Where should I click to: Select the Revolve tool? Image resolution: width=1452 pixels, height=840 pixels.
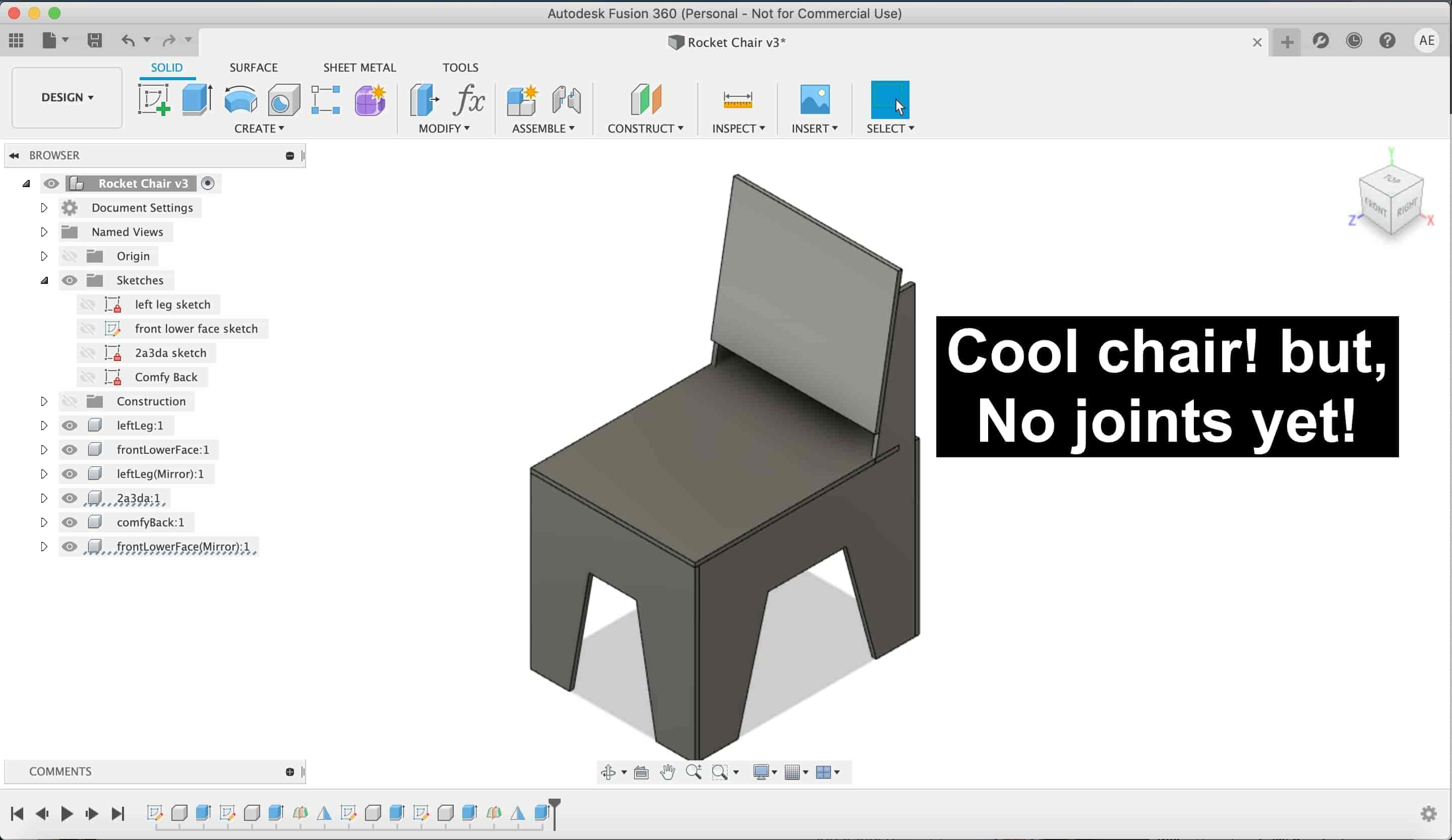(240, 100)
